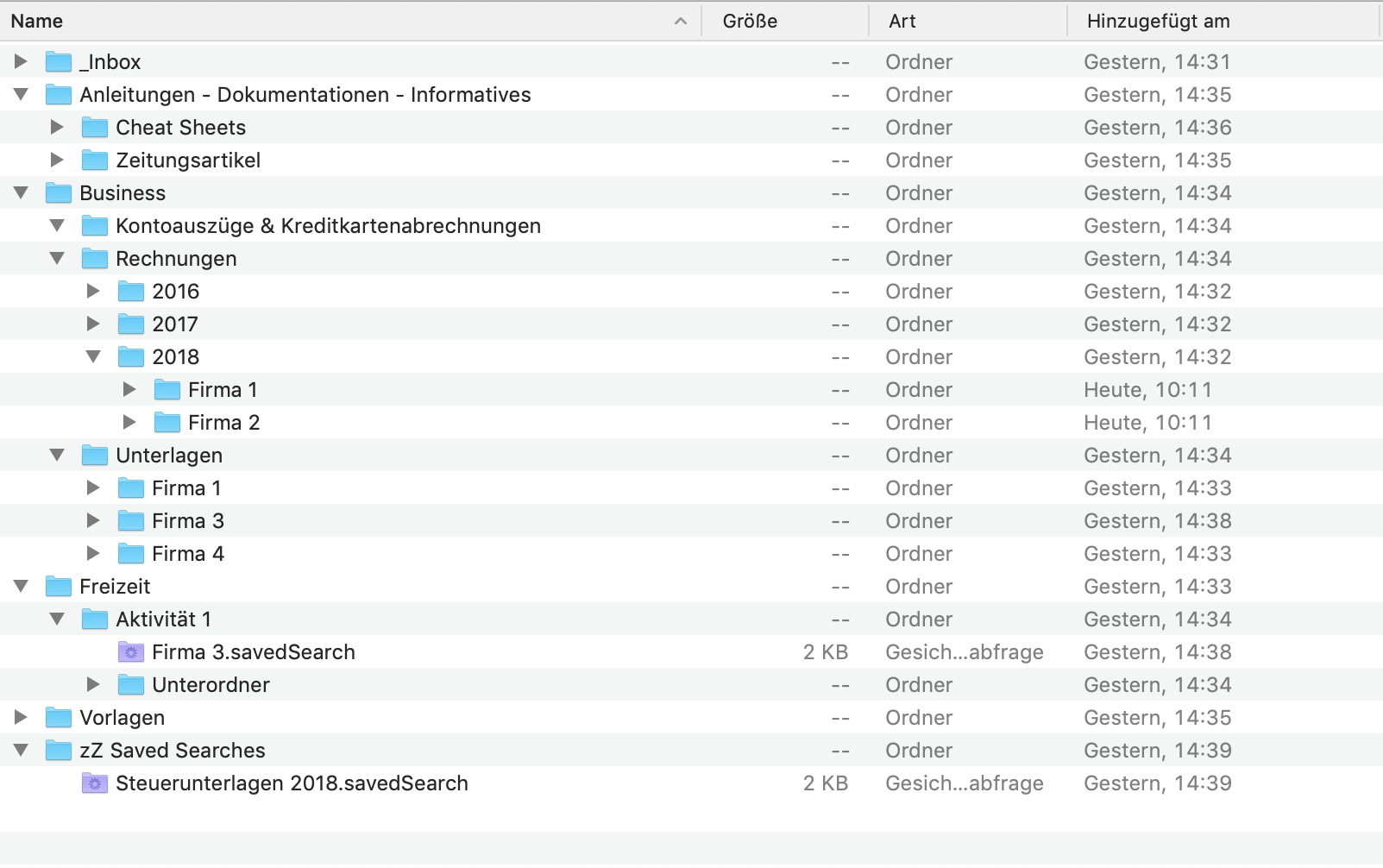1383x868 pixels.
Task: Click the _Inbox folder icon
Action: 58,62
